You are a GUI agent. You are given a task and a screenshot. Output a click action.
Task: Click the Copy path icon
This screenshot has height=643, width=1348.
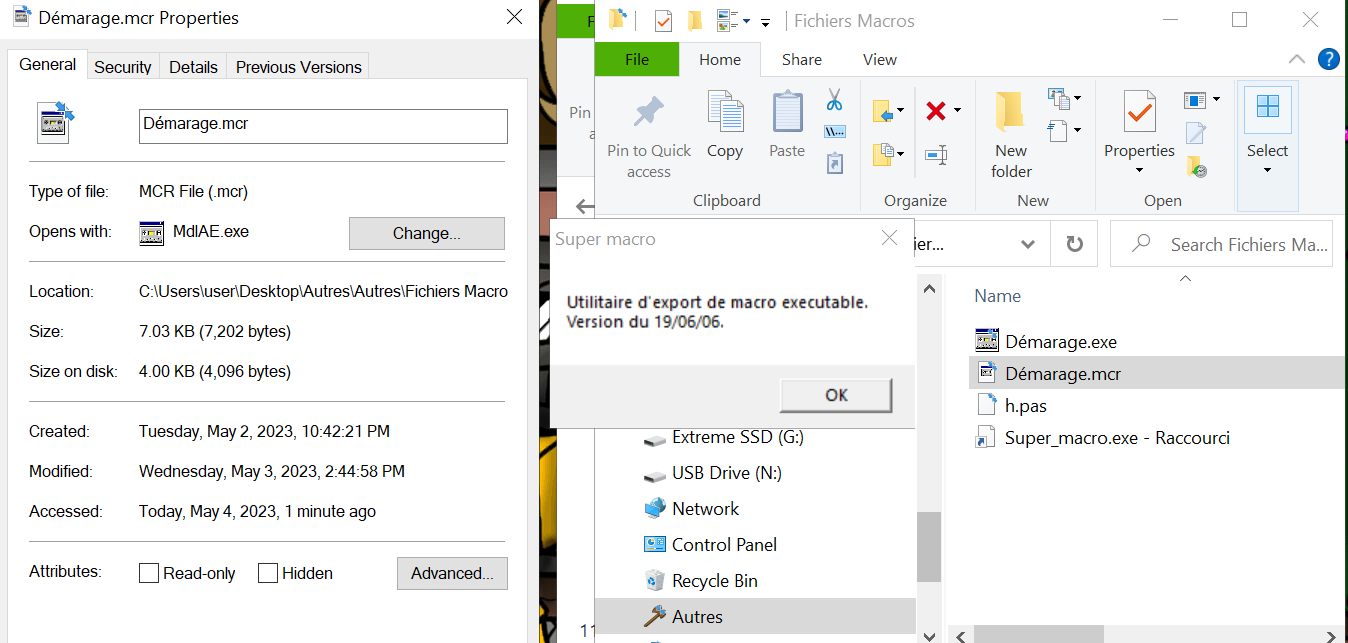click(x=835, y=131)
